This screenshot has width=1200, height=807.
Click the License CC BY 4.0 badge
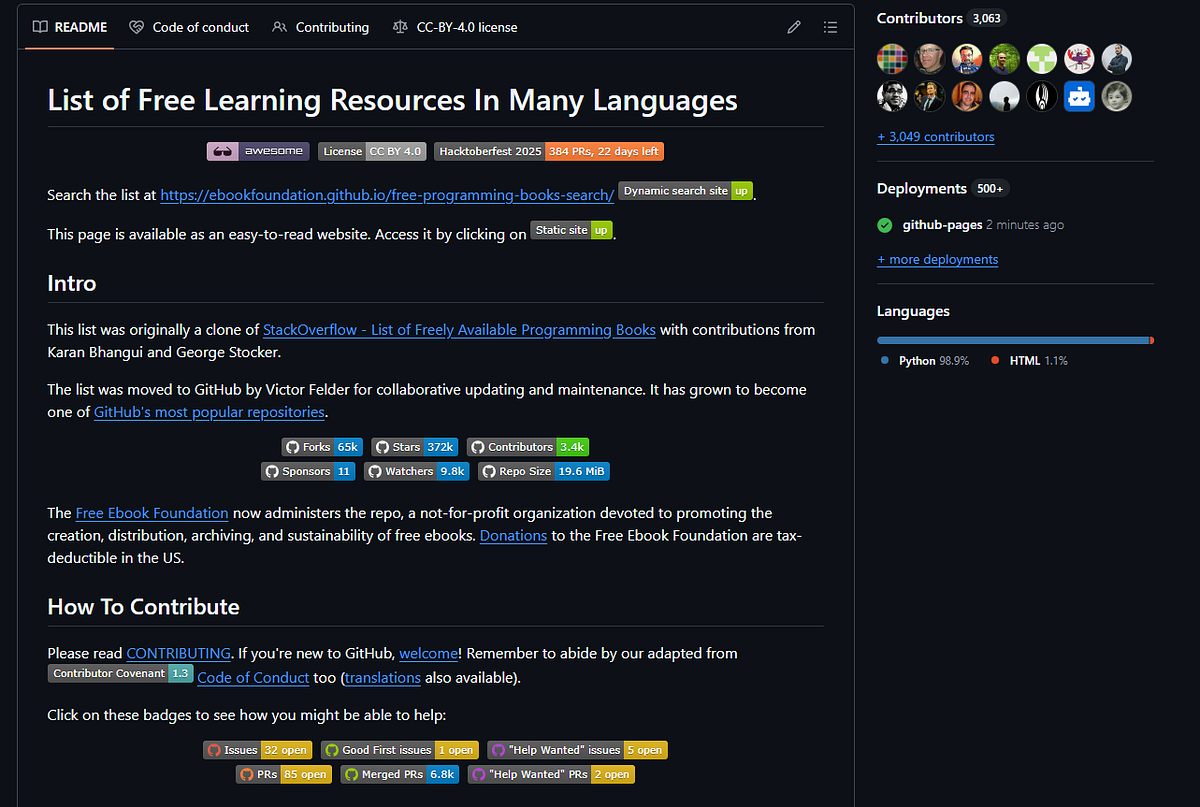click(373, 151)
